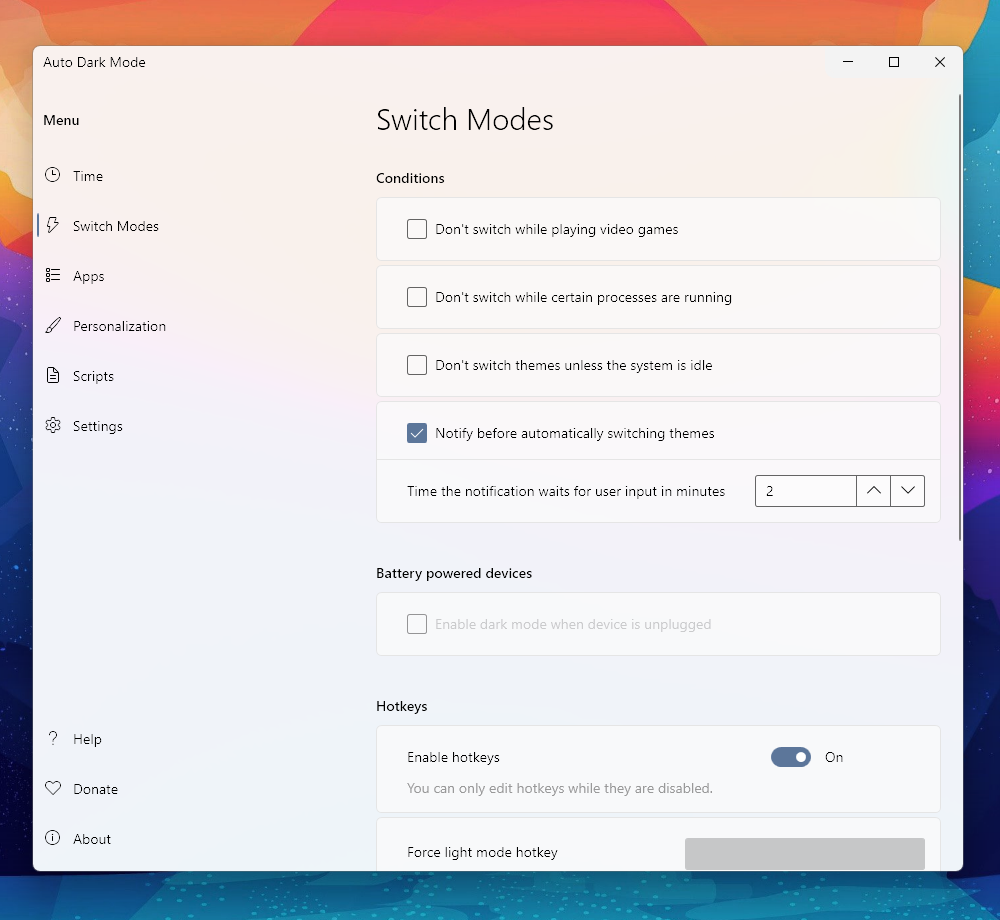Enable Don't switch while playing video games
Viewport: 1000px width, 920px height.
point(417,229)
